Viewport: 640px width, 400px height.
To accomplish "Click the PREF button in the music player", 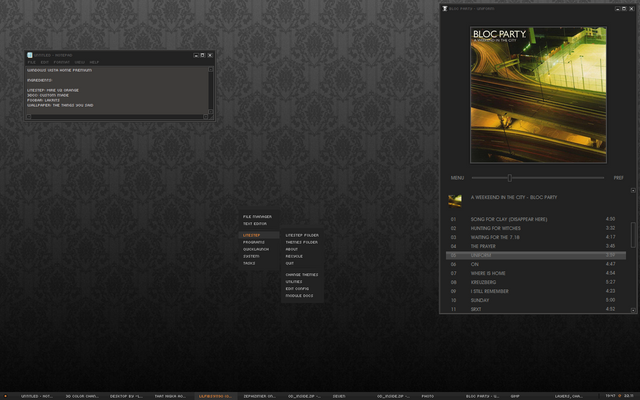I will click(x=618, y=178).
